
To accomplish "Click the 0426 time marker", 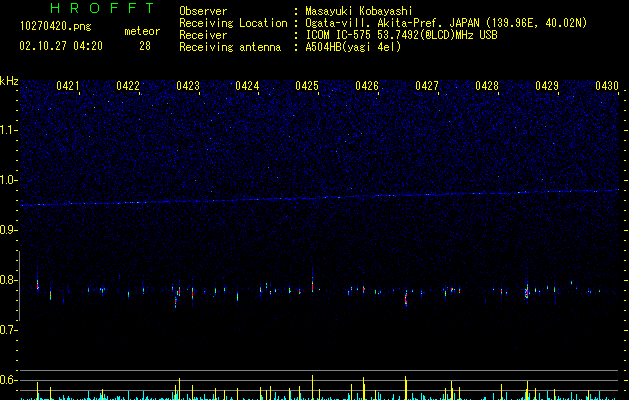I will coord(367,86).
